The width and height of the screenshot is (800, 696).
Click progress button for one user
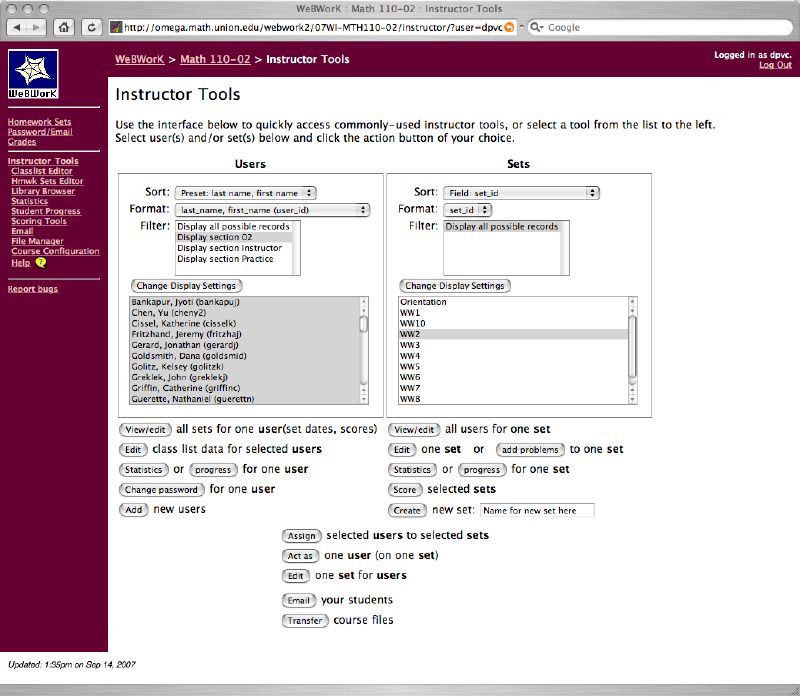pos(213,469)
